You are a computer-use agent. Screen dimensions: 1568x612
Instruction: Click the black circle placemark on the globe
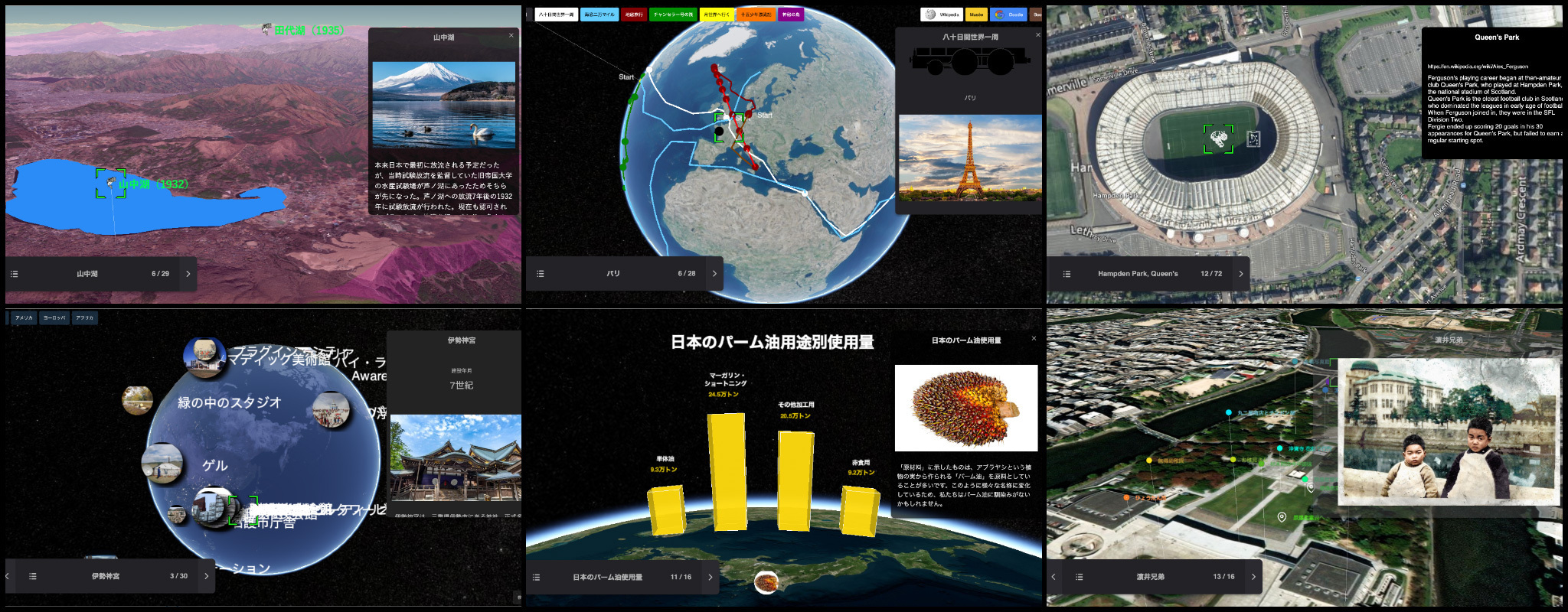pos(719,132)
